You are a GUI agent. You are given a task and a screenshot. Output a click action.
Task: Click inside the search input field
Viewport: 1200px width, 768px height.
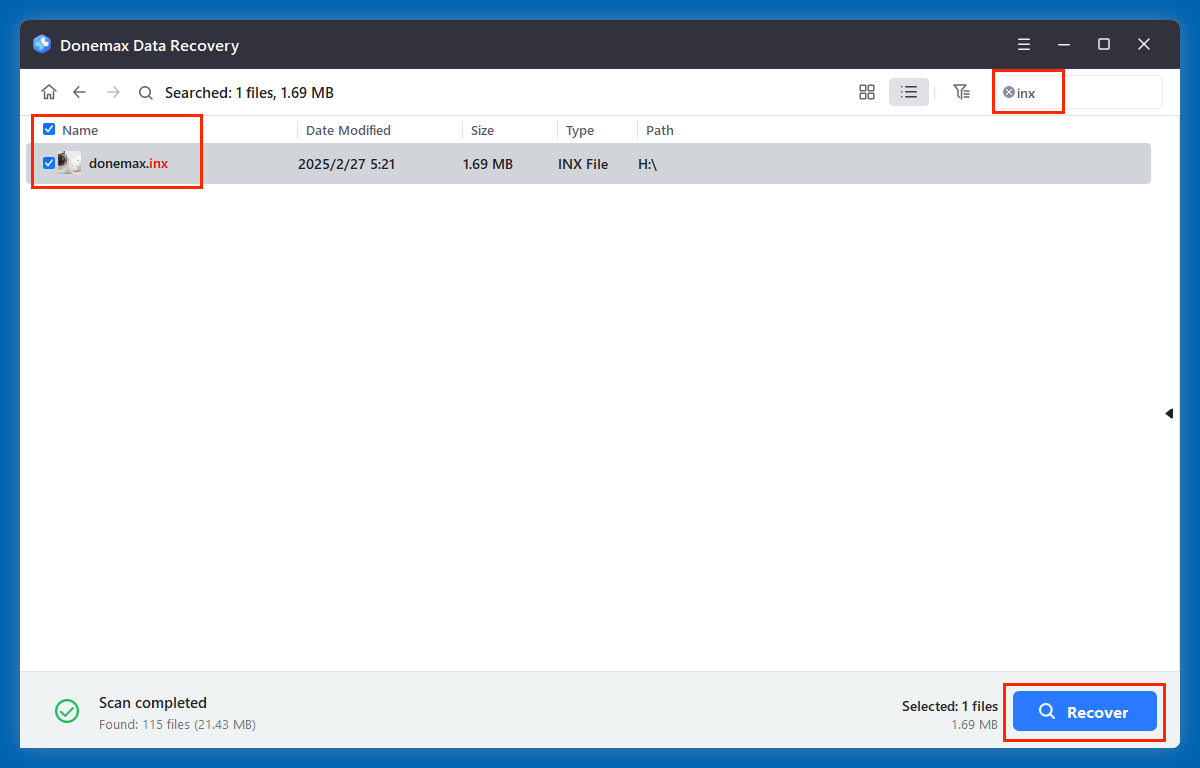coord(1110,92)
